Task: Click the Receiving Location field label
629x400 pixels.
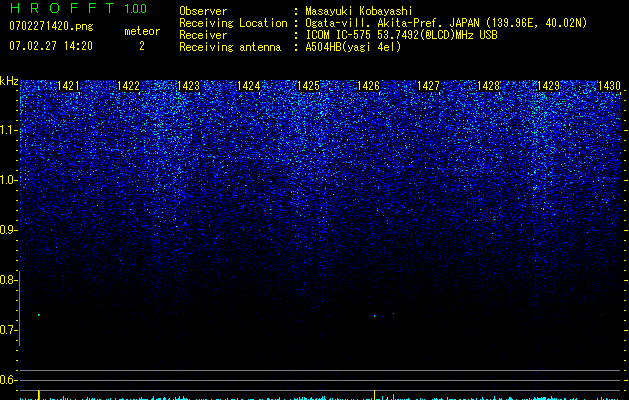Action: [233, 23]
